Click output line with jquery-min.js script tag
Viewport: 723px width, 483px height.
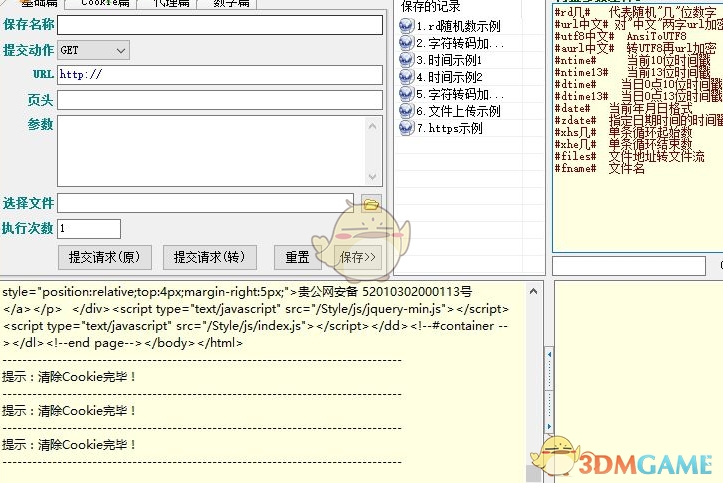[255, 309]
